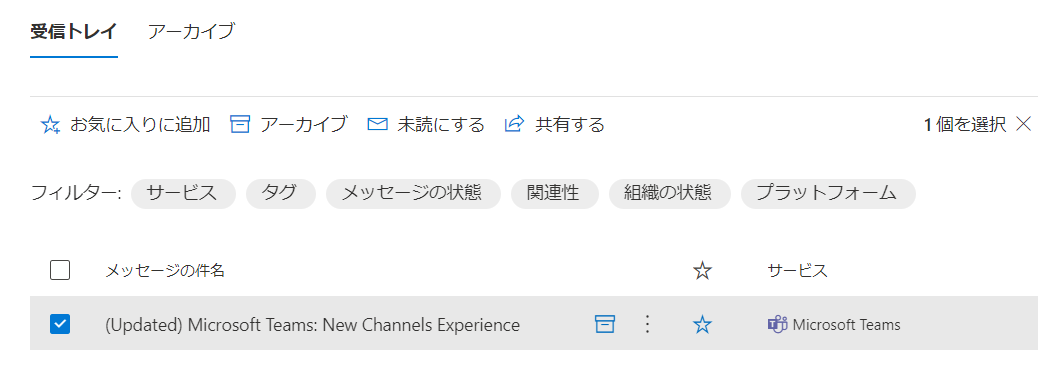Sort by サービス column header
The image size is (1038, 365).
(x=798, y=270)
